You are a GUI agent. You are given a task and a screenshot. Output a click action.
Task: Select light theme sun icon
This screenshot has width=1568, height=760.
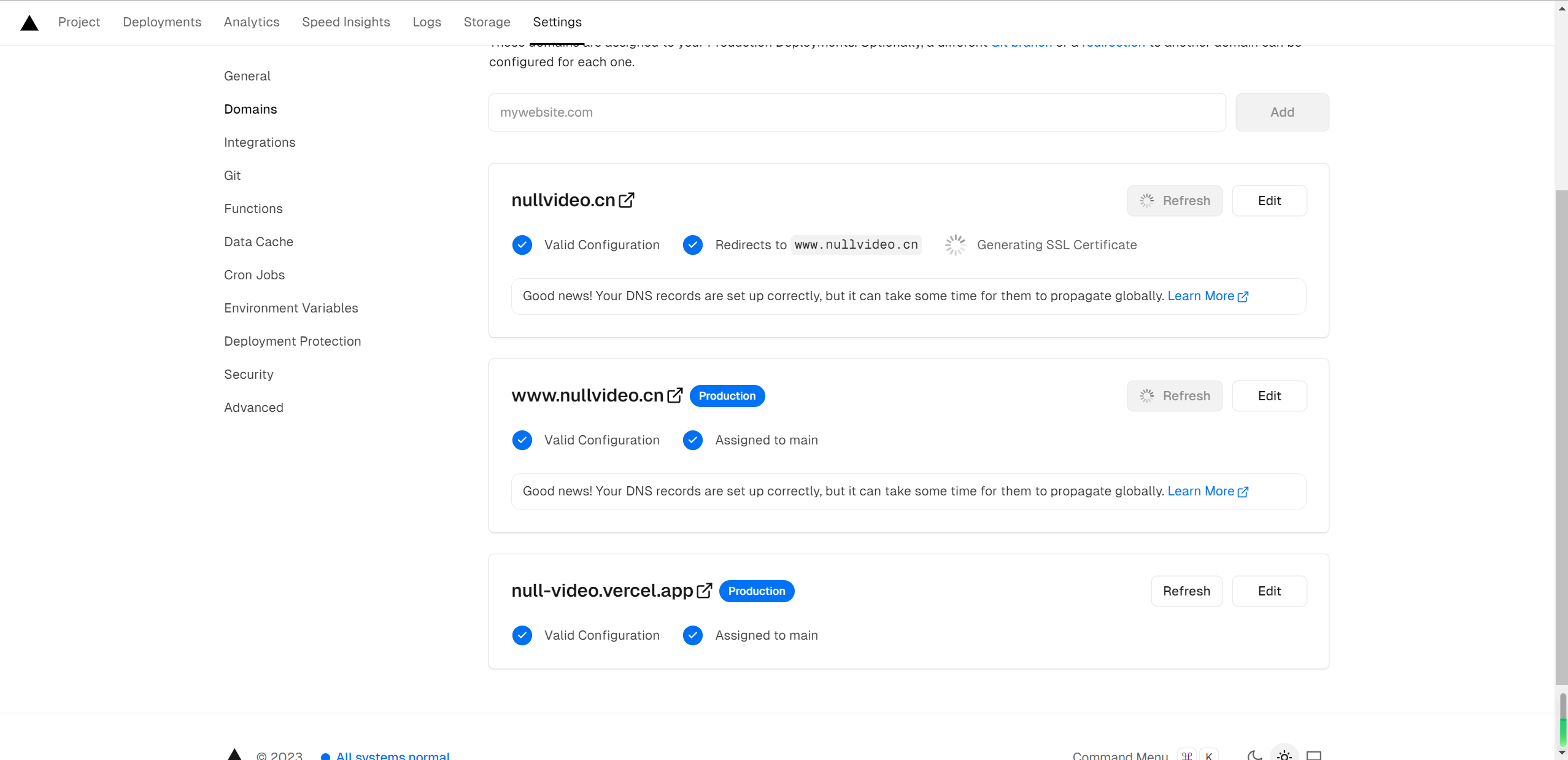pos(1284,755)
